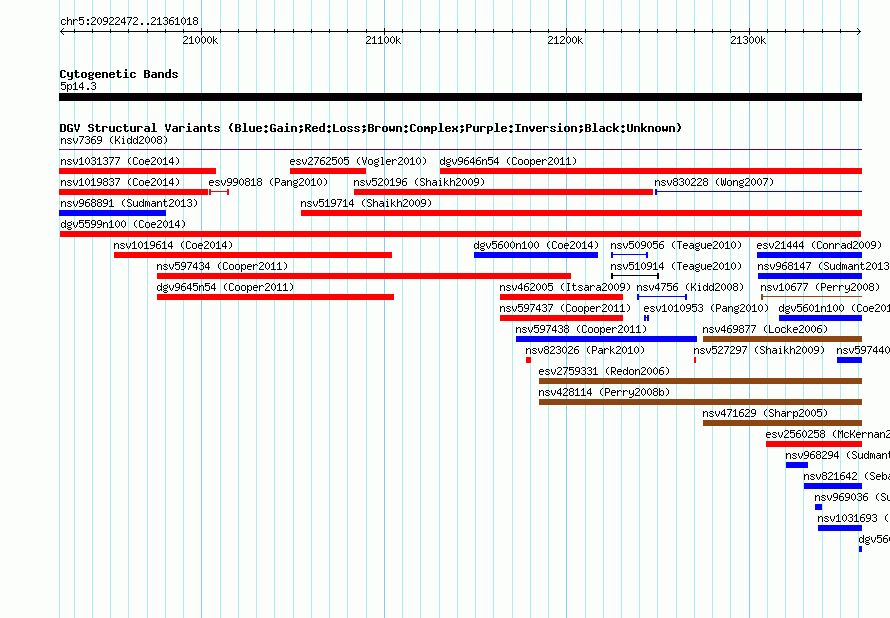The width and height of the screenshot is (890, 618).
Task: Click the red bar under esv2762505
Action: [328, 171]
